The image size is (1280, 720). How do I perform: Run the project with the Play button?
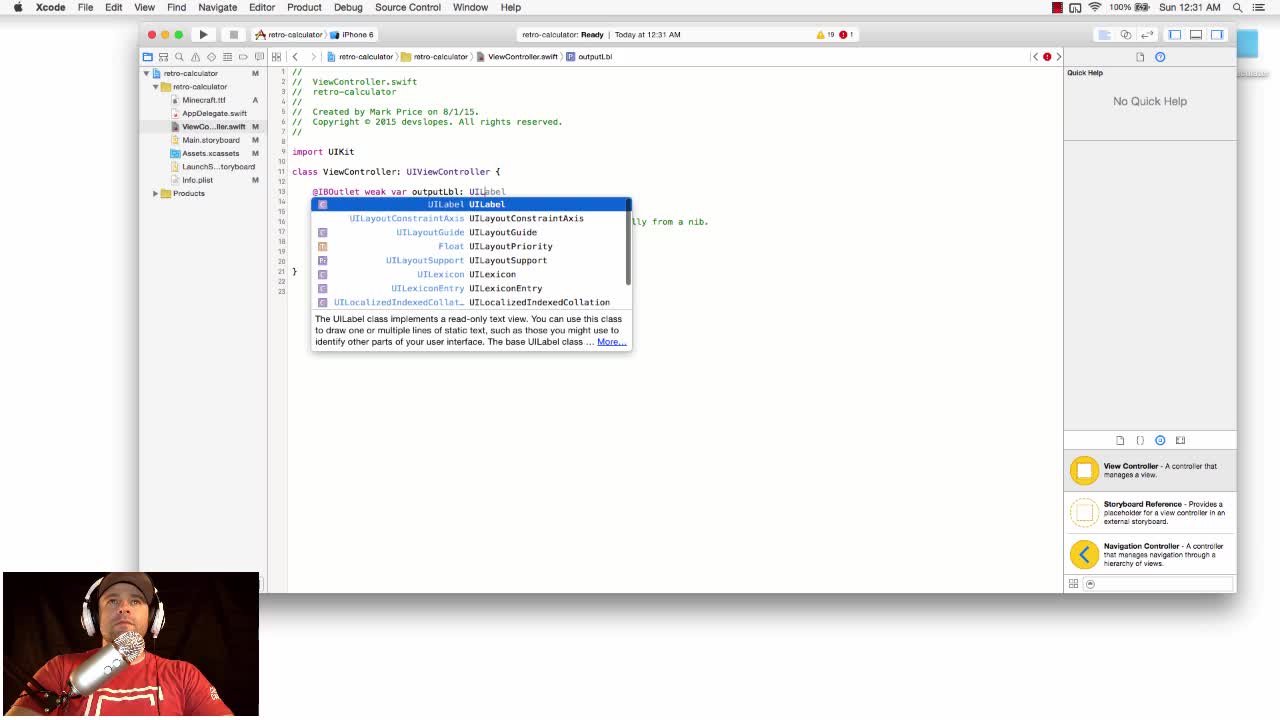203,34
